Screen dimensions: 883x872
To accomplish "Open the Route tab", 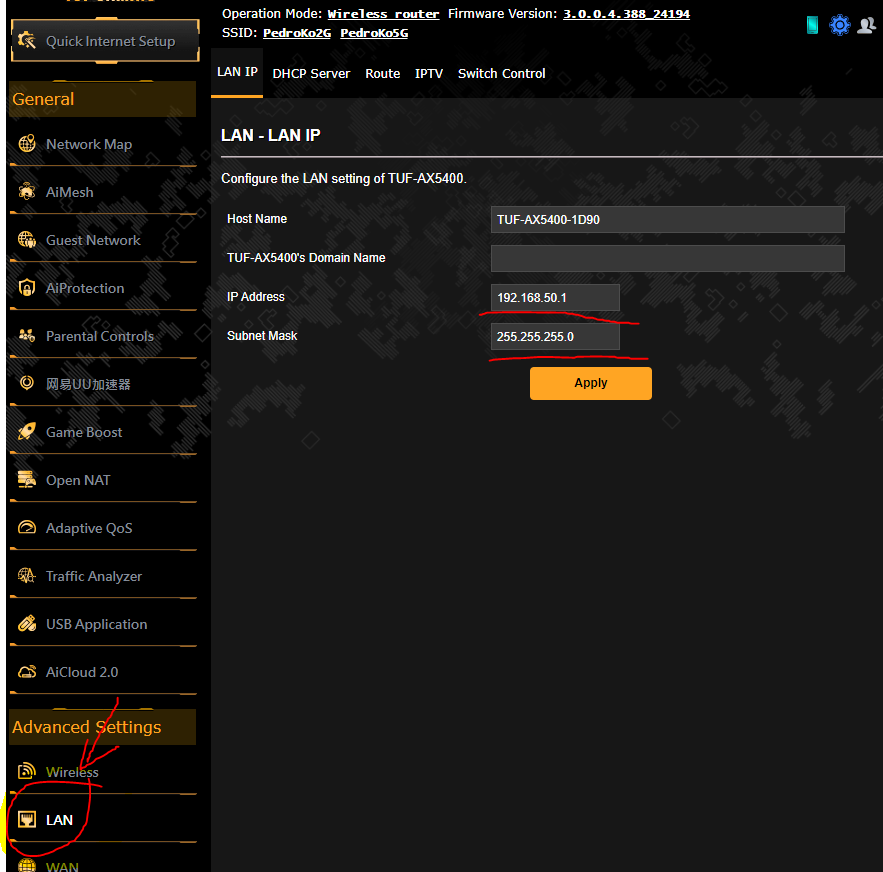I will (x=382, y=74).
